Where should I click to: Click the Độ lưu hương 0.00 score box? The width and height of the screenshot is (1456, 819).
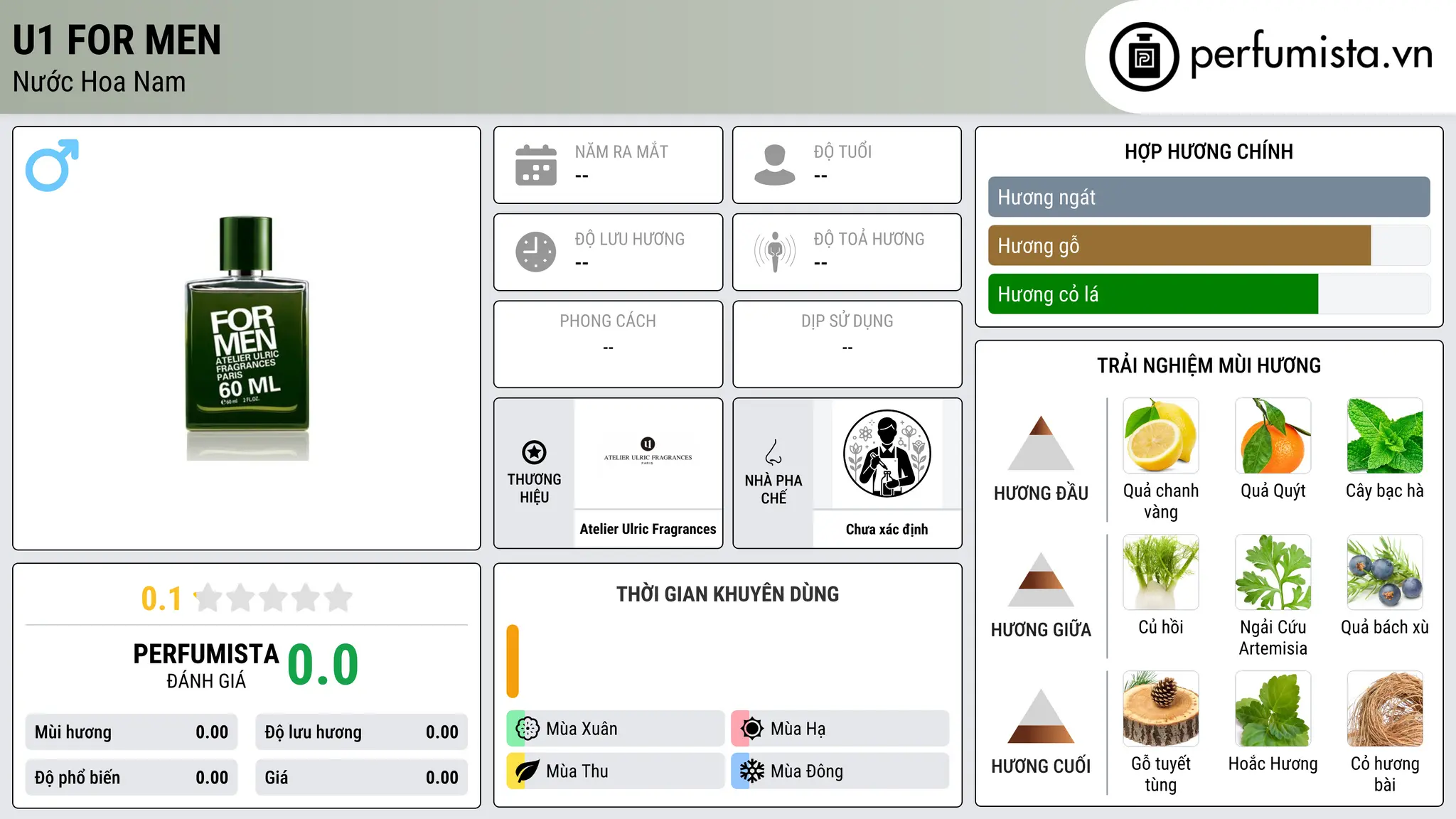(361, 732)
